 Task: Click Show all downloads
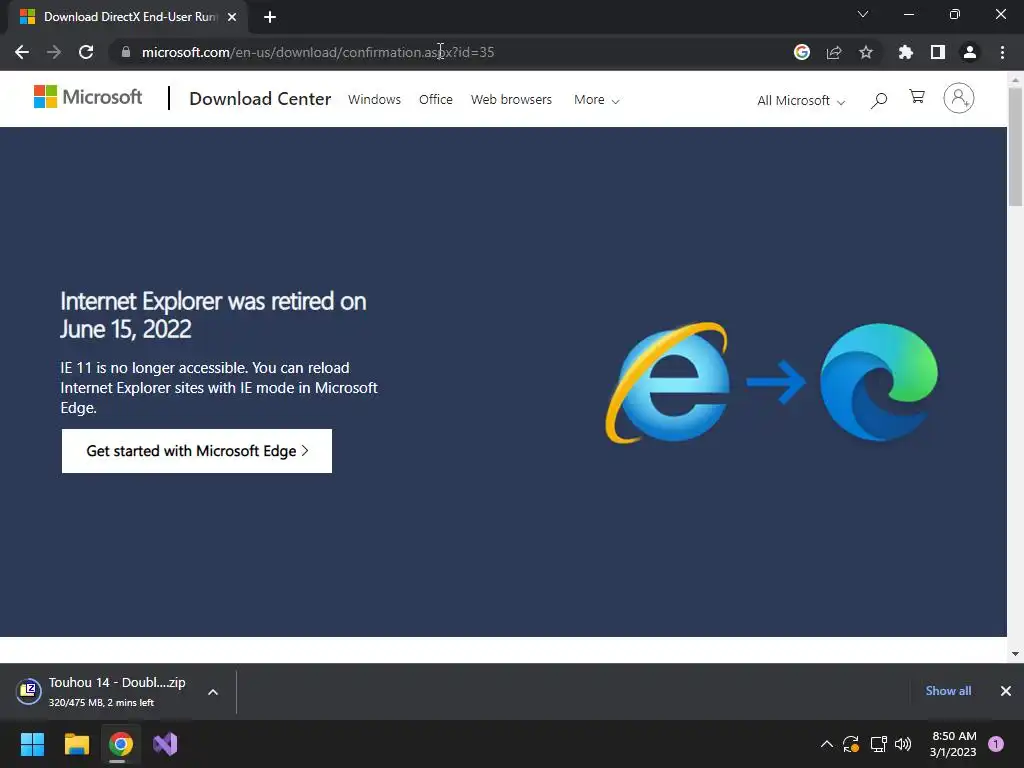point(948,691)
